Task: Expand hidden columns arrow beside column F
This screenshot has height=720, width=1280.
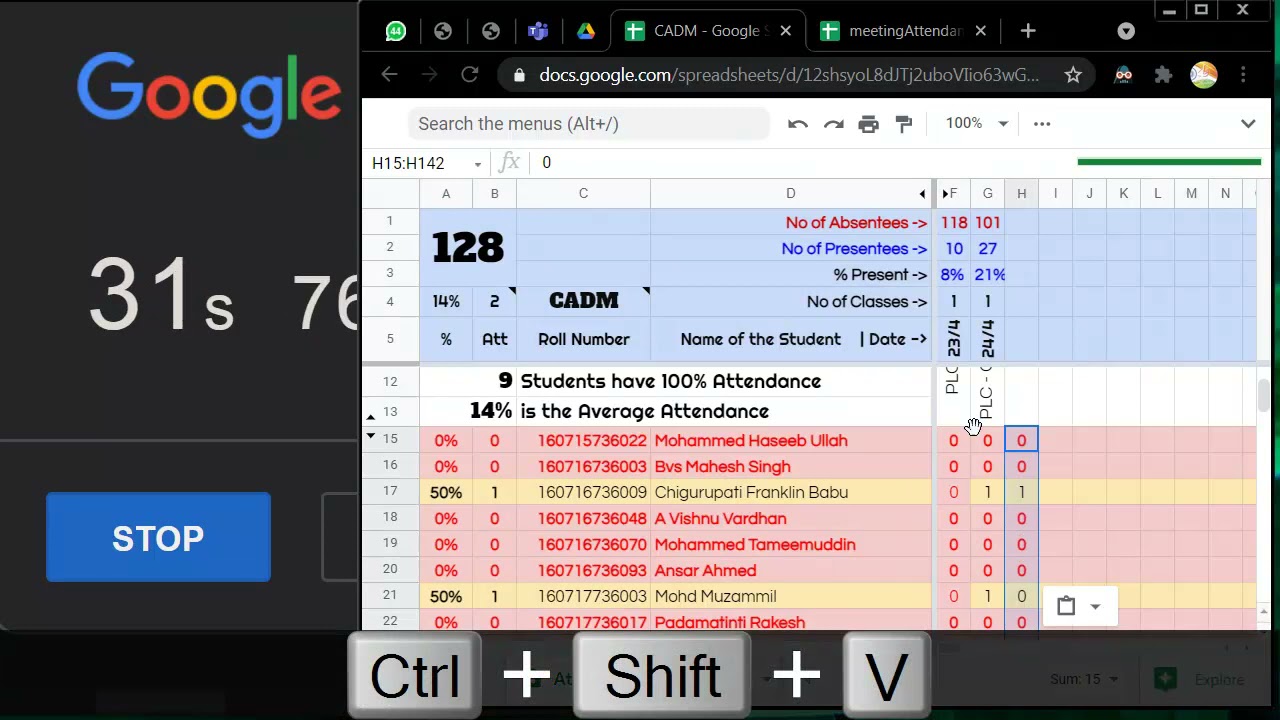Action: [x=945, y=194]
